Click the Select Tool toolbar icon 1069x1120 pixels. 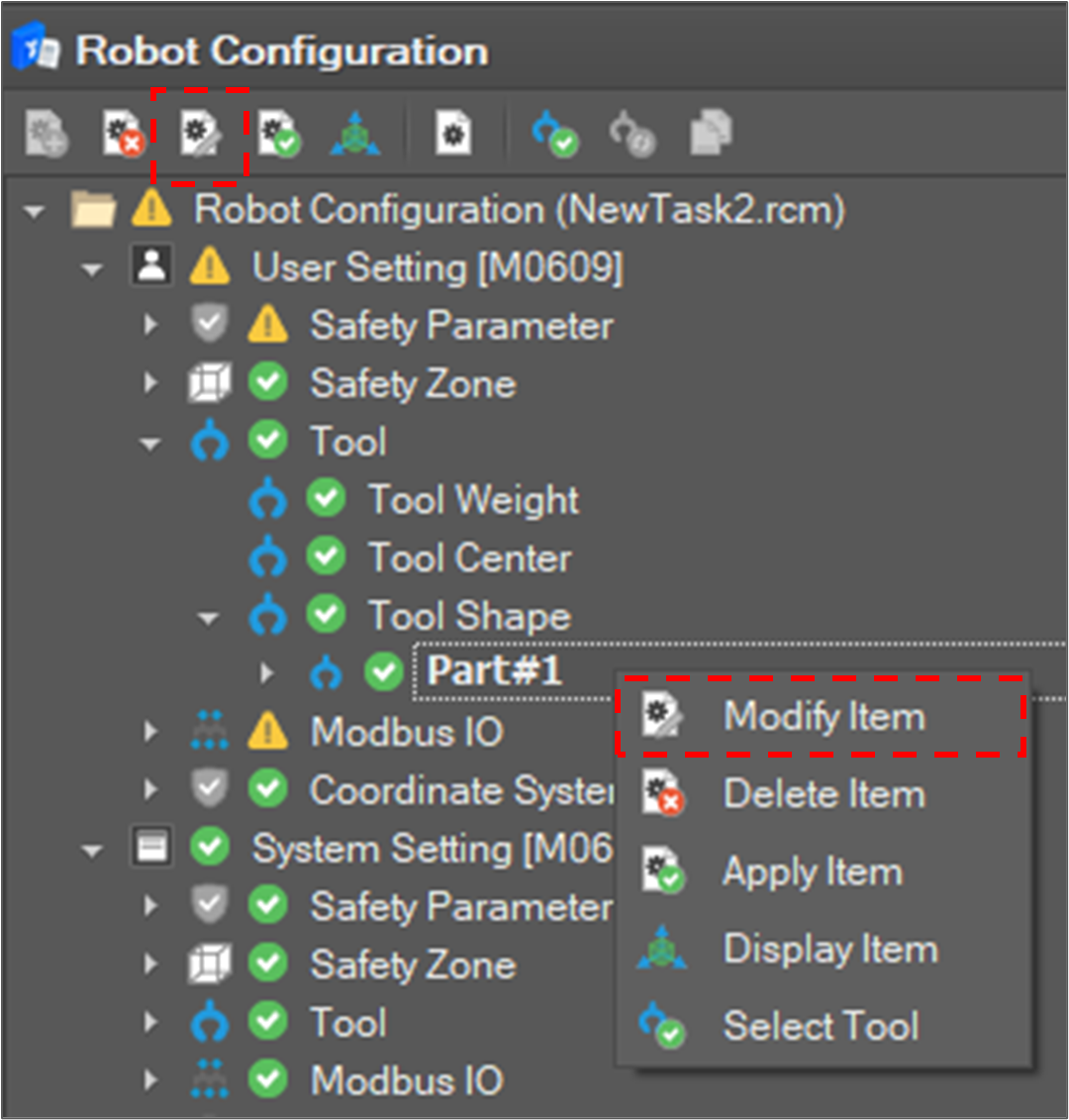click(553, 135)
